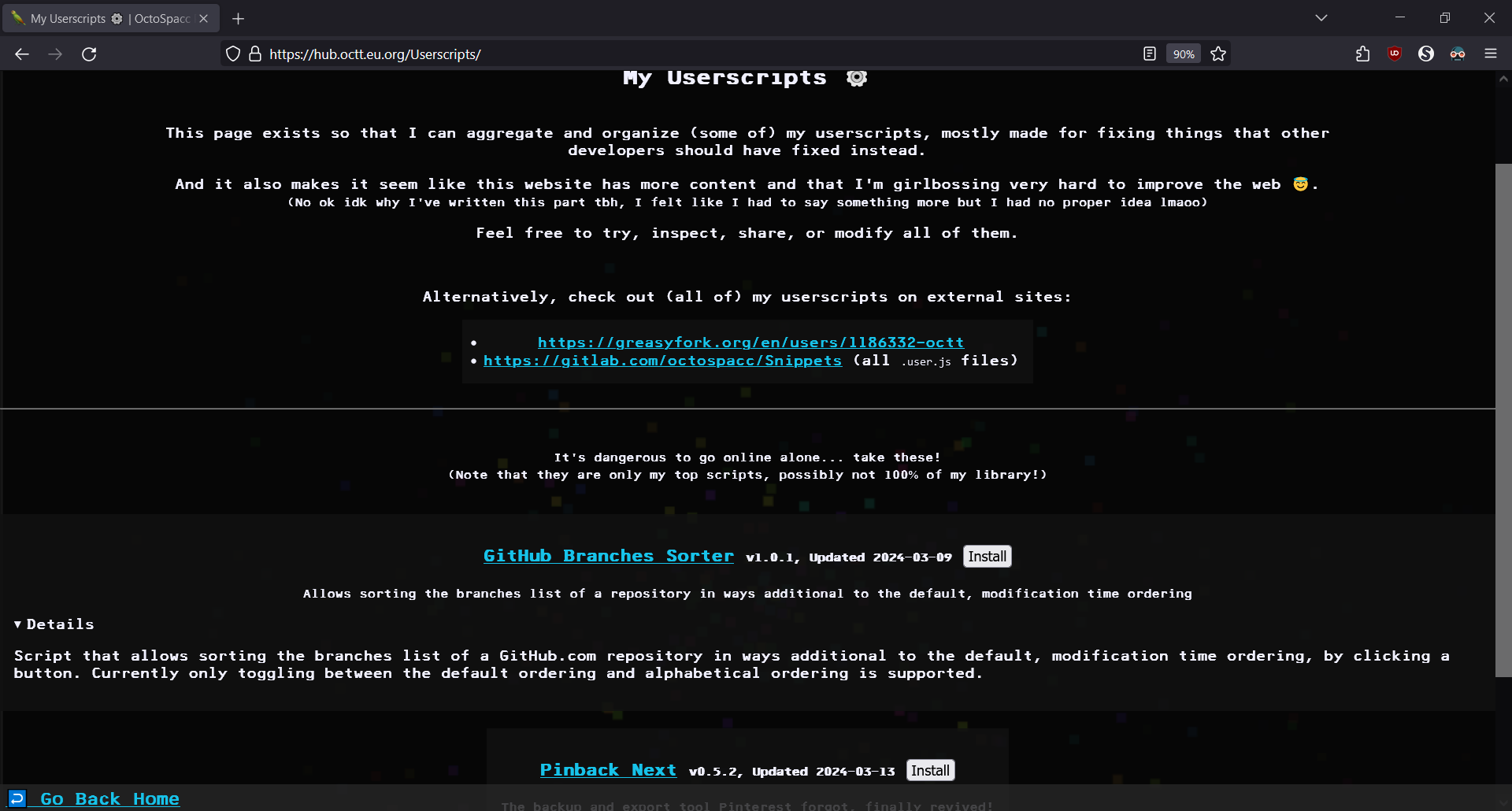Open the Firefox application menu

pyautogui.click(x=1491, y=54)
